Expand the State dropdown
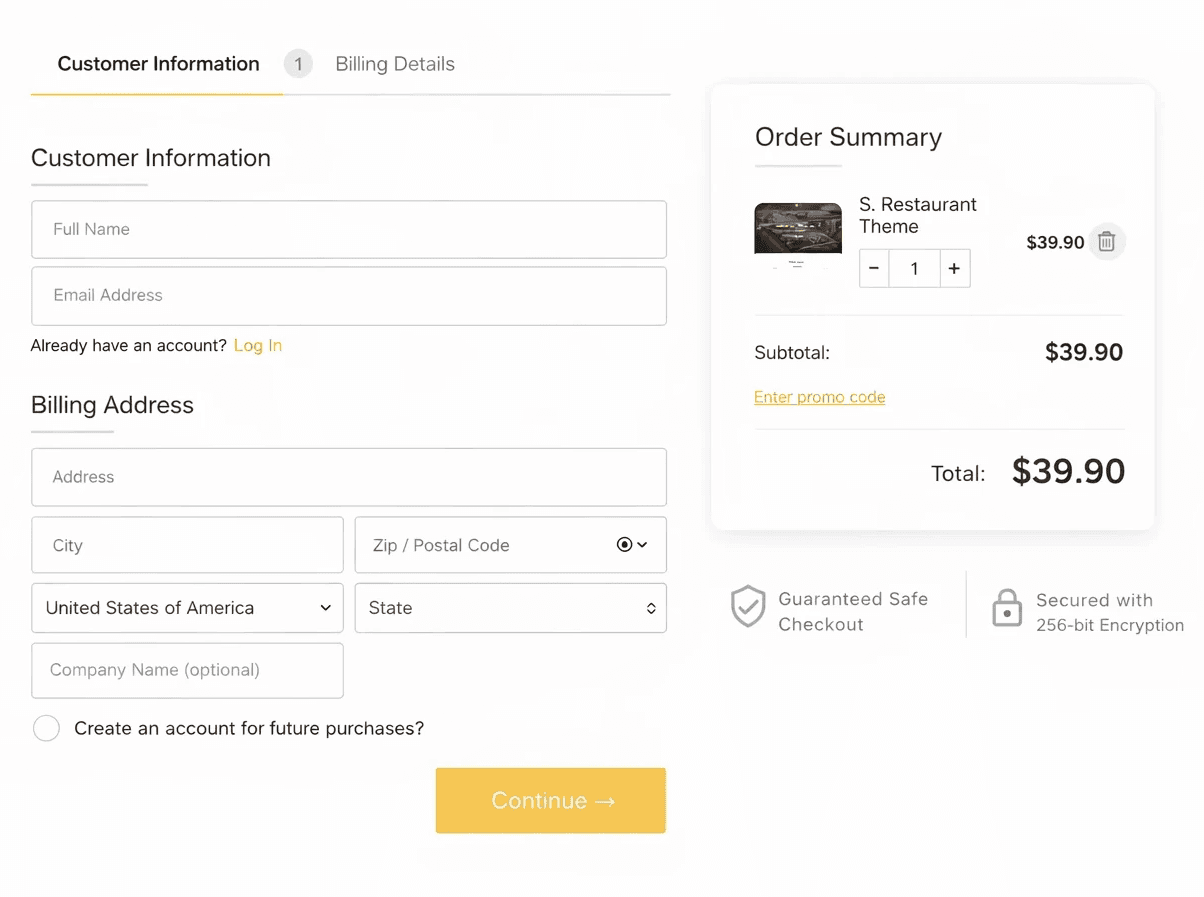Image resolution: width=1204 pixels, height=897 pixels. pos(510,608)
